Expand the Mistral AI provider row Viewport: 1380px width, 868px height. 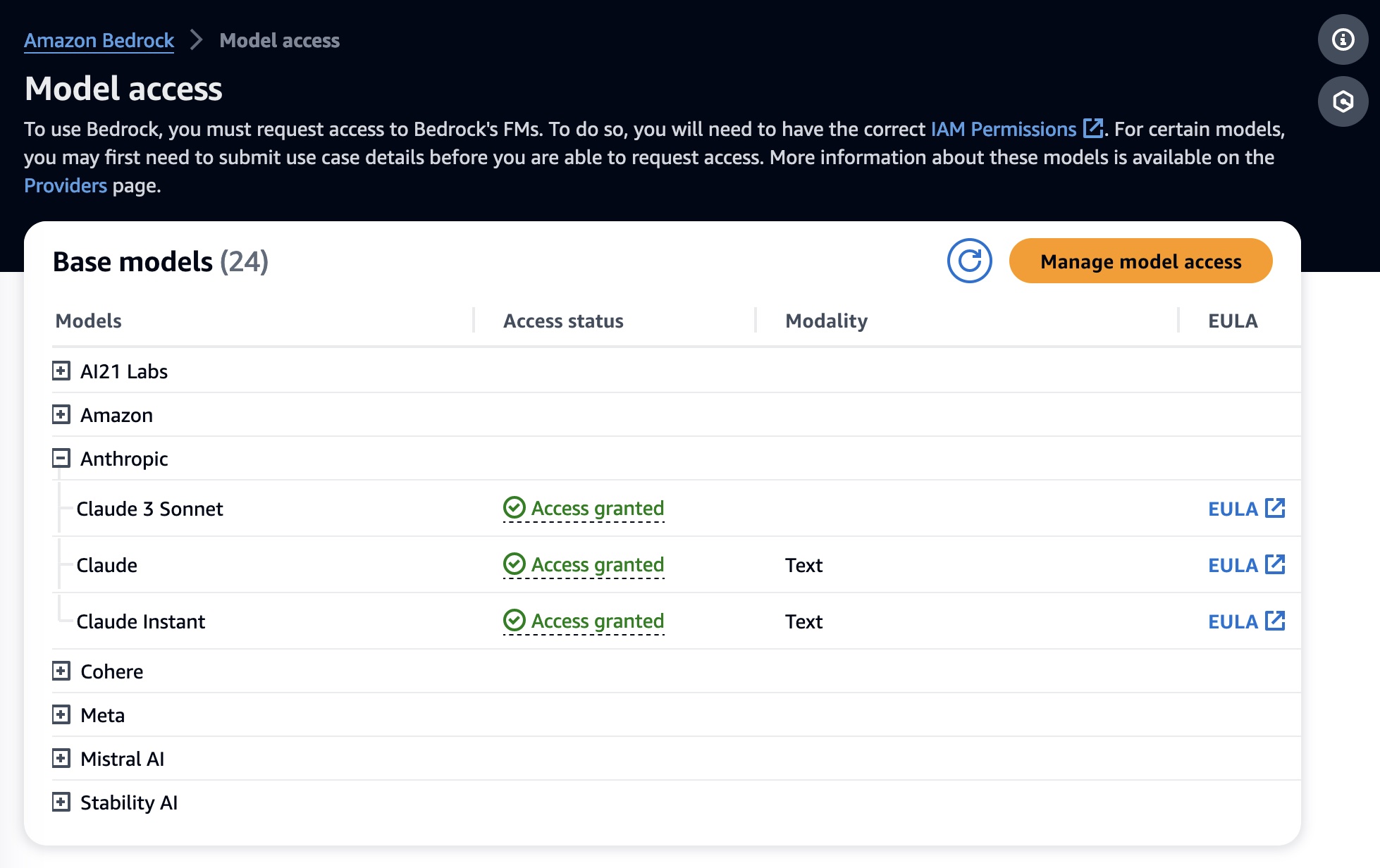61,759
